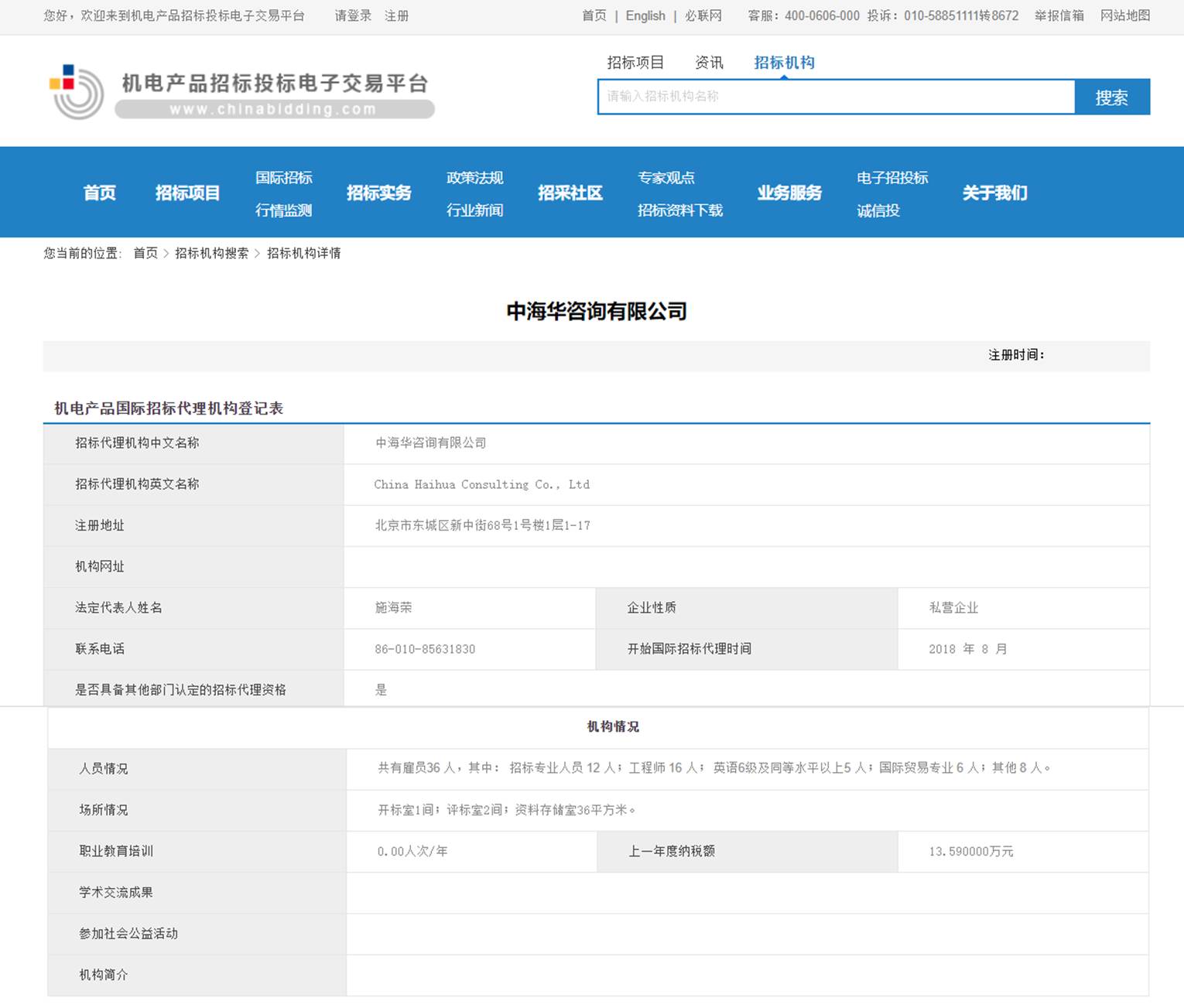The image size is (1184, 1008).
Task: Open 请登录 login link
Action: pyautogui.click(x=353, y=15)
